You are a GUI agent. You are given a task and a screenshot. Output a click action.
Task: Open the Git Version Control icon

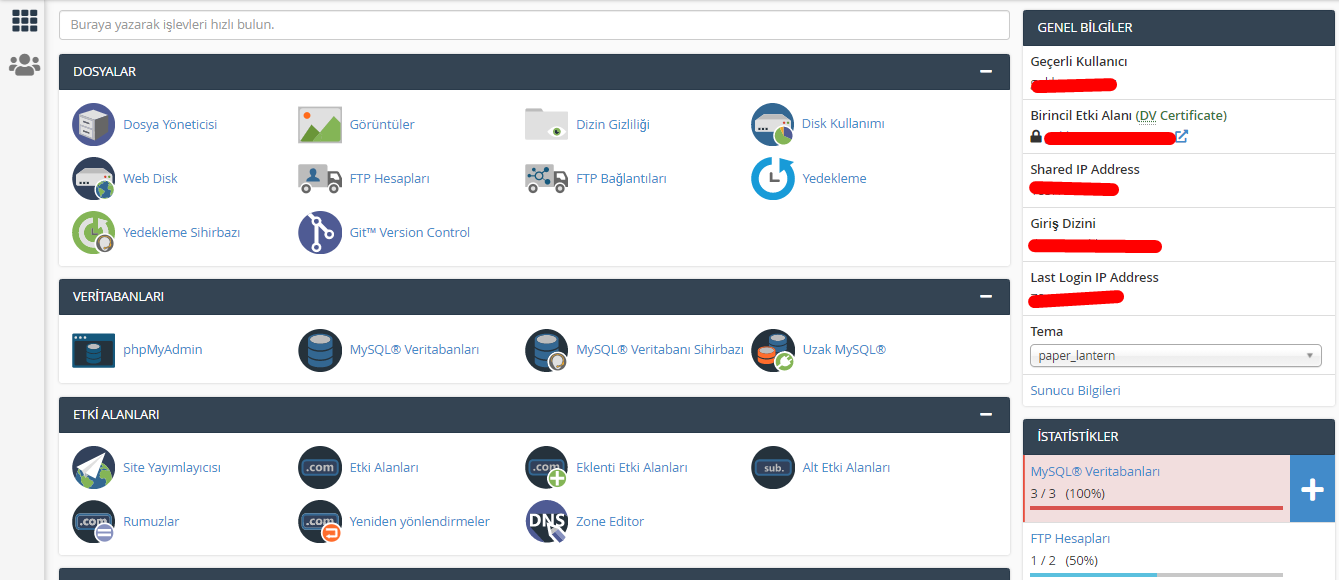tap(320, 233)
